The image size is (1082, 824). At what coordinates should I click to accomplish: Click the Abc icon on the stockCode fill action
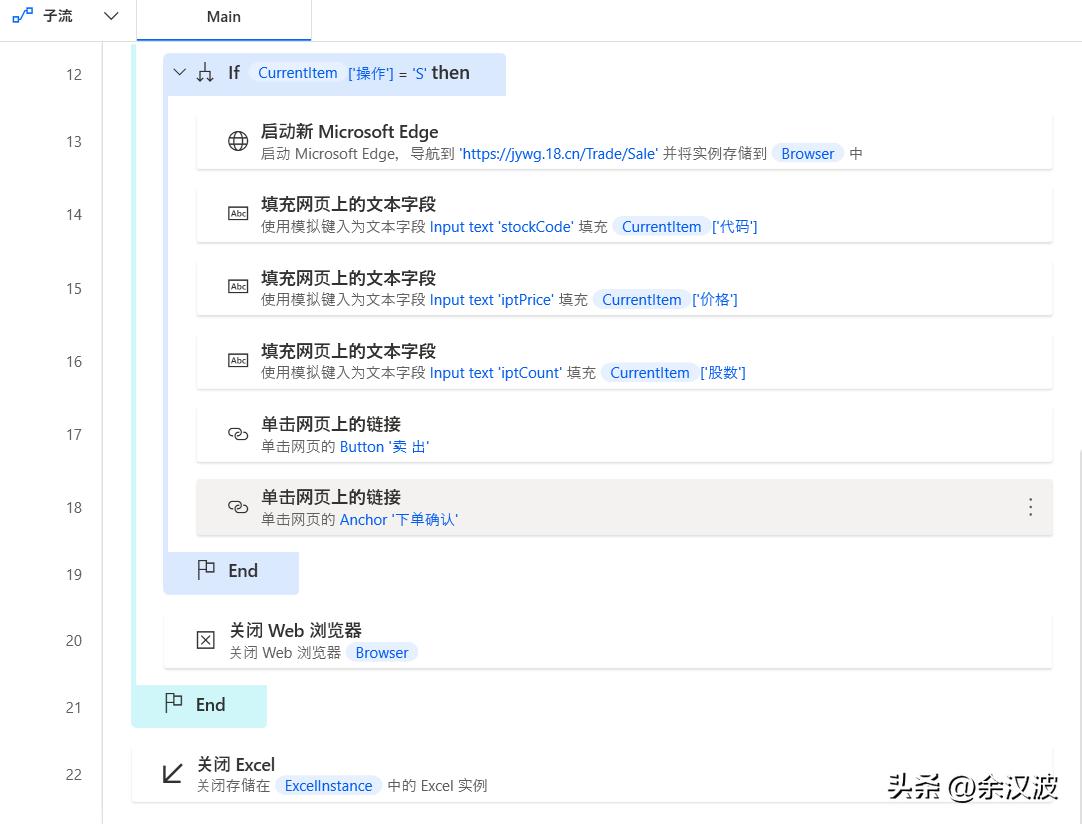(x=237, y=214)
